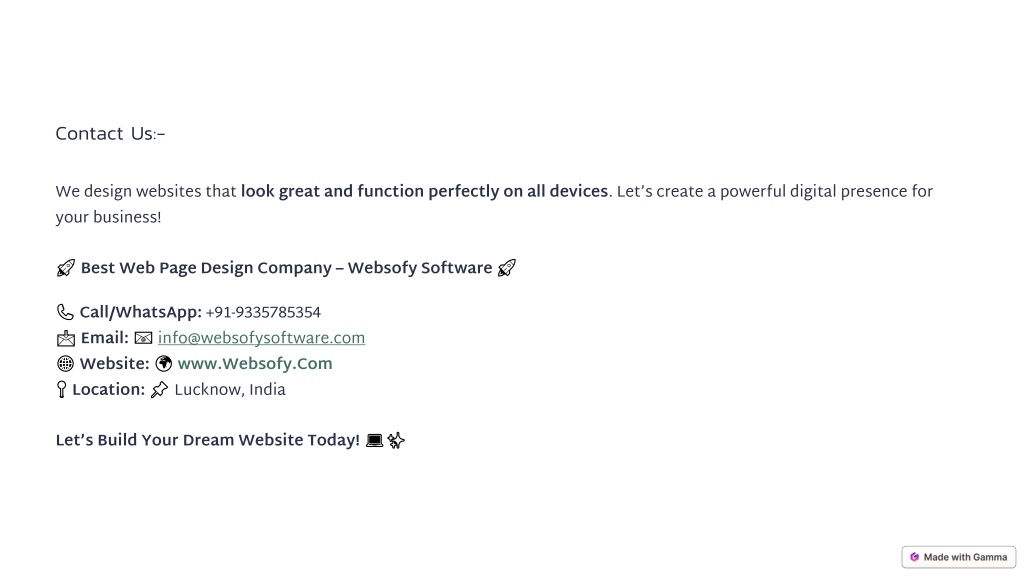The image size is (1024, 576).
Task: Click the location pin icon before Location
Action: click(x=61, y=389)
